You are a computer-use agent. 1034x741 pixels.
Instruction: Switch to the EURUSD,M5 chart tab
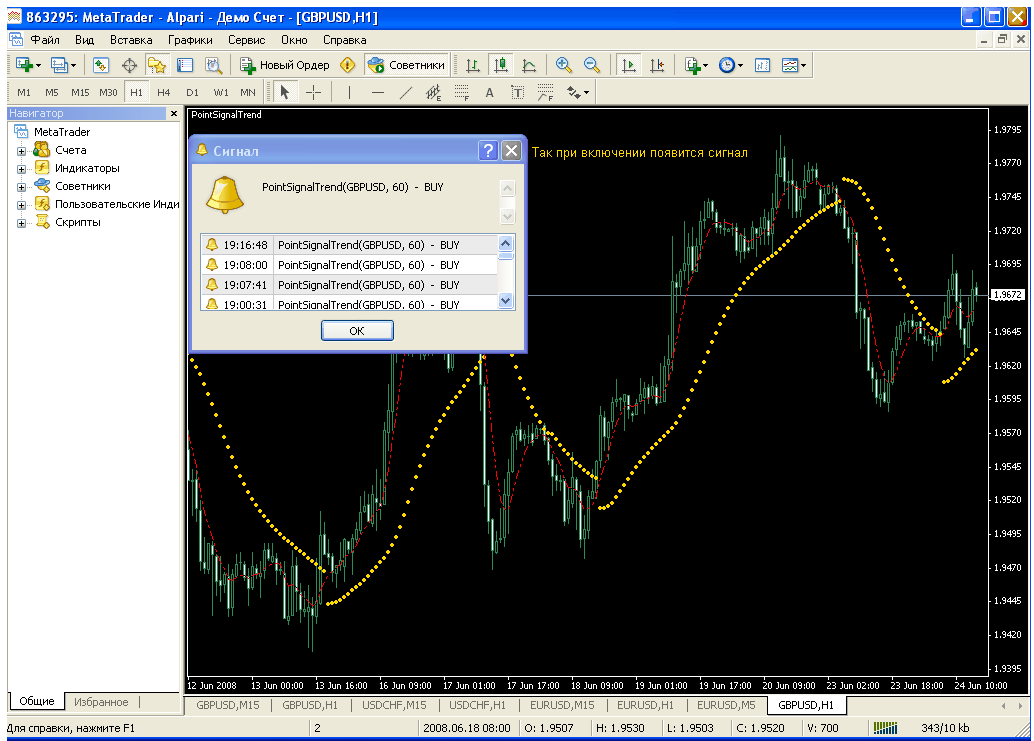coord(726,705)
